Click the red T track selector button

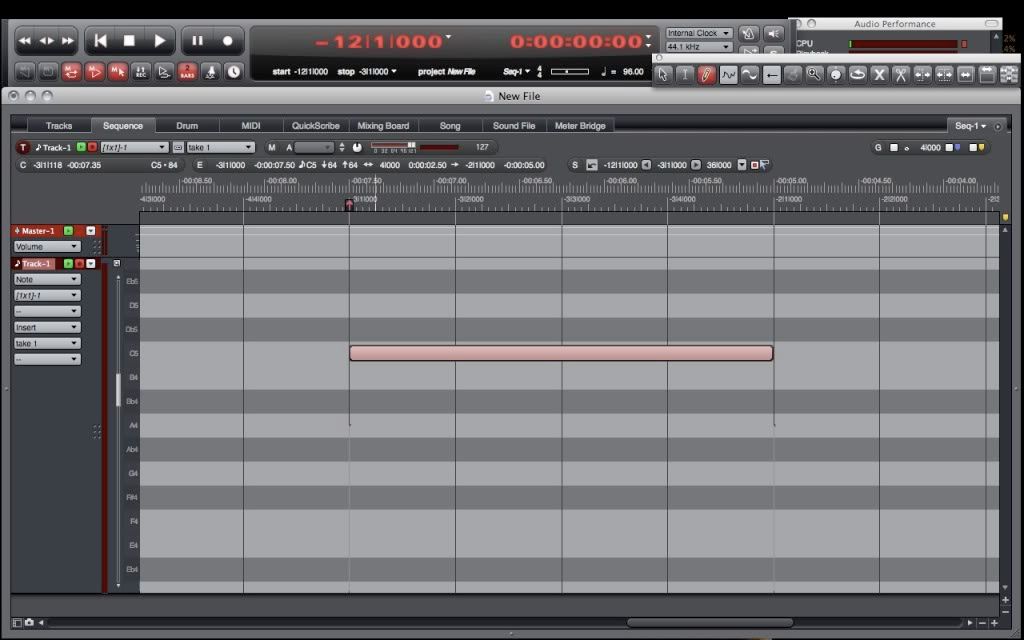23,148
